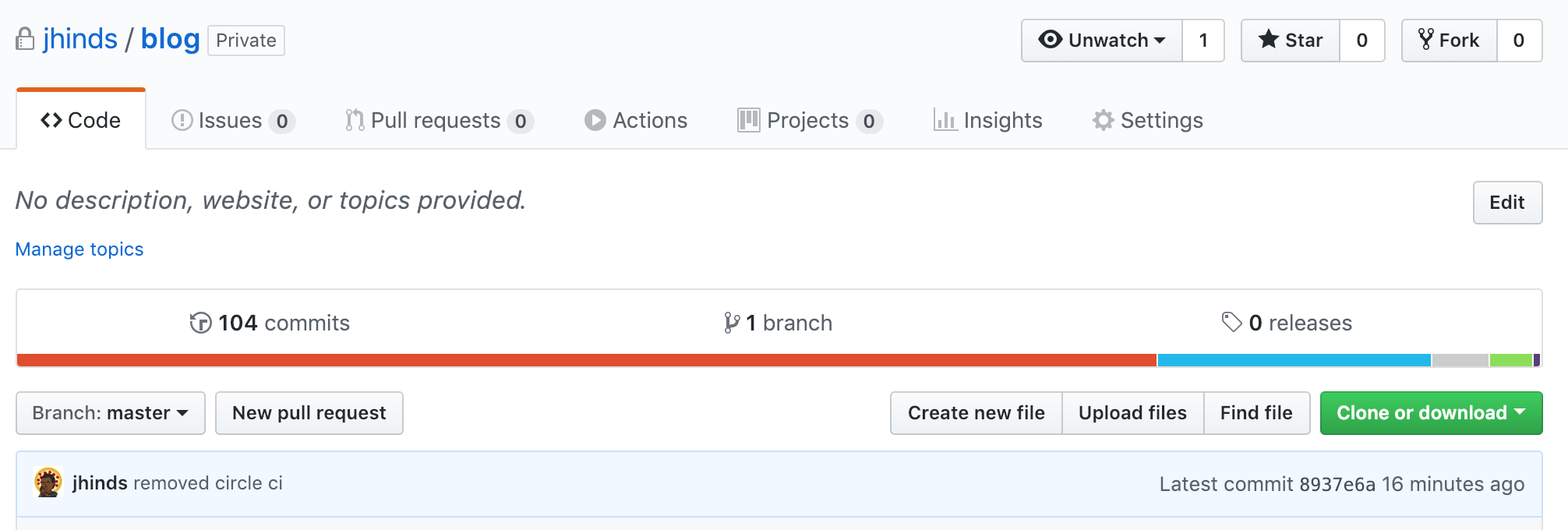The width and height of the screenshot is (1568, 530).
Task: Click the branch icon beside 1 branch
Action: [731, 323]
